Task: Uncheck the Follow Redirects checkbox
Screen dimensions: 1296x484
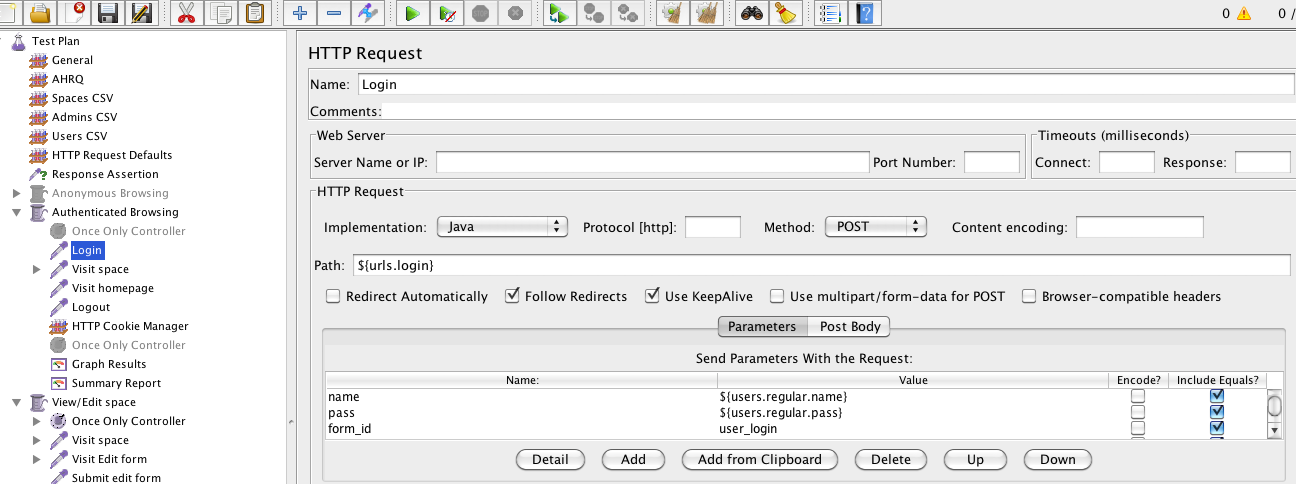Action: click(512, 296)
